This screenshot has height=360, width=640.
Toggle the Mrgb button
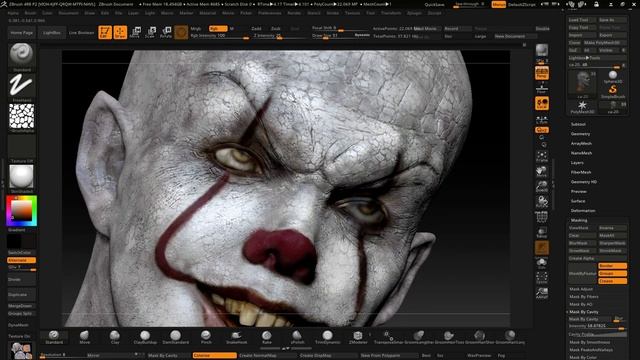coord(196,29)
